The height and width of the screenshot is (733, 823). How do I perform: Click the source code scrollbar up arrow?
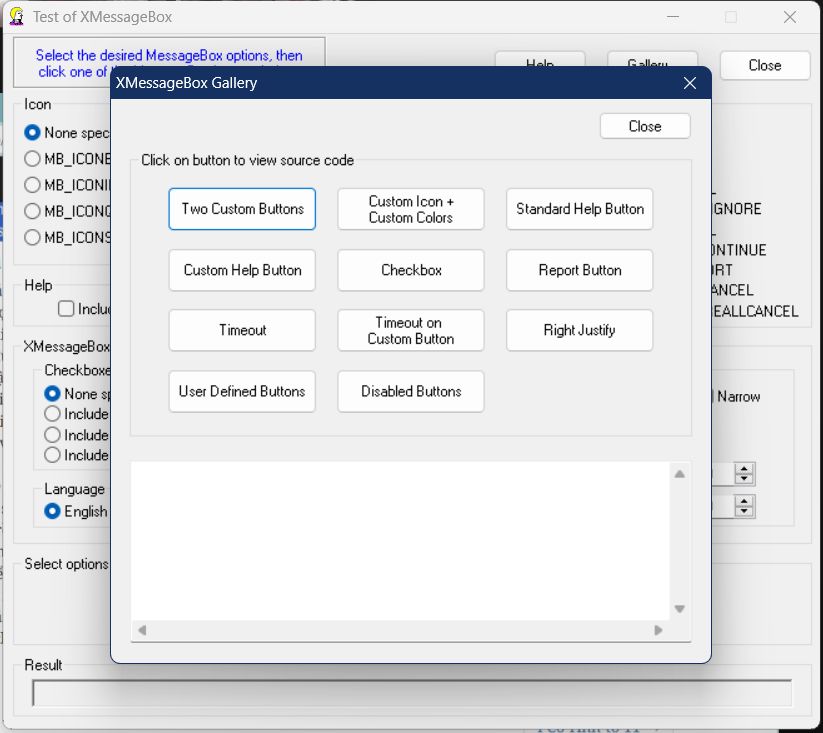click(x=680, y=474)
